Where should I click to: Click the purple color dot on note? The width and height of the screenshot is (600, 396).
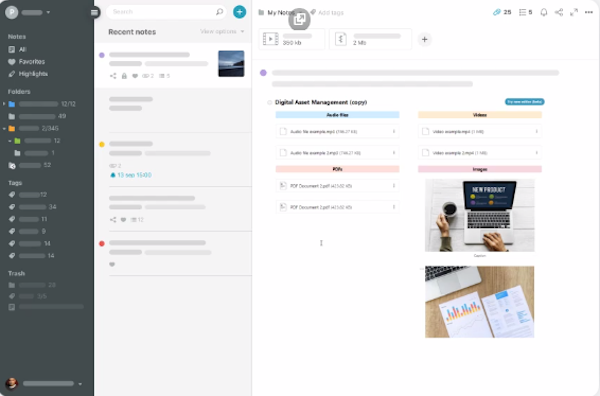263,73
